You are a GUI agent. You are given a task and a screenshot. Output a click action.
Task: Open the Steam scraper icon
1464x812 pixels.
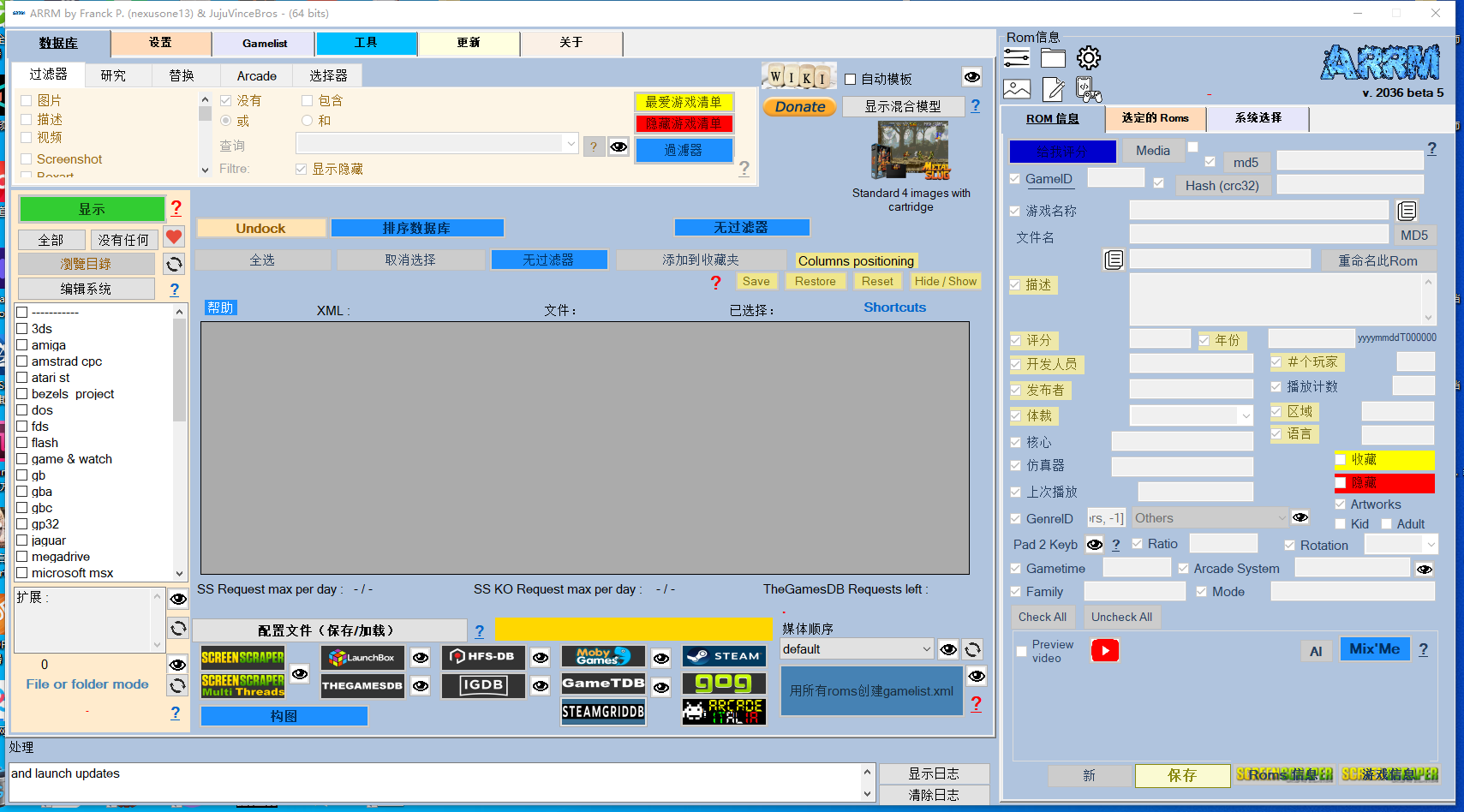pos(724,656)
